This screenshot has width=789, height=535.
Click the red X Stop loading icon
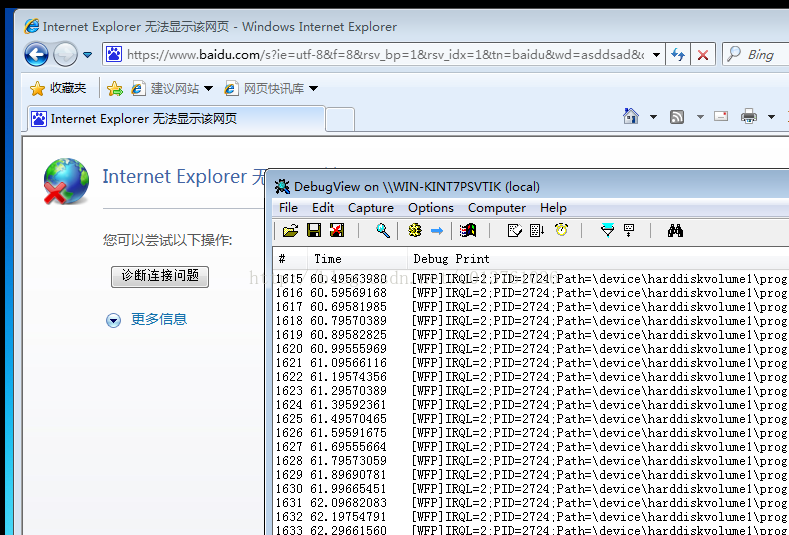pyautogui.click(x=703, y=54)
